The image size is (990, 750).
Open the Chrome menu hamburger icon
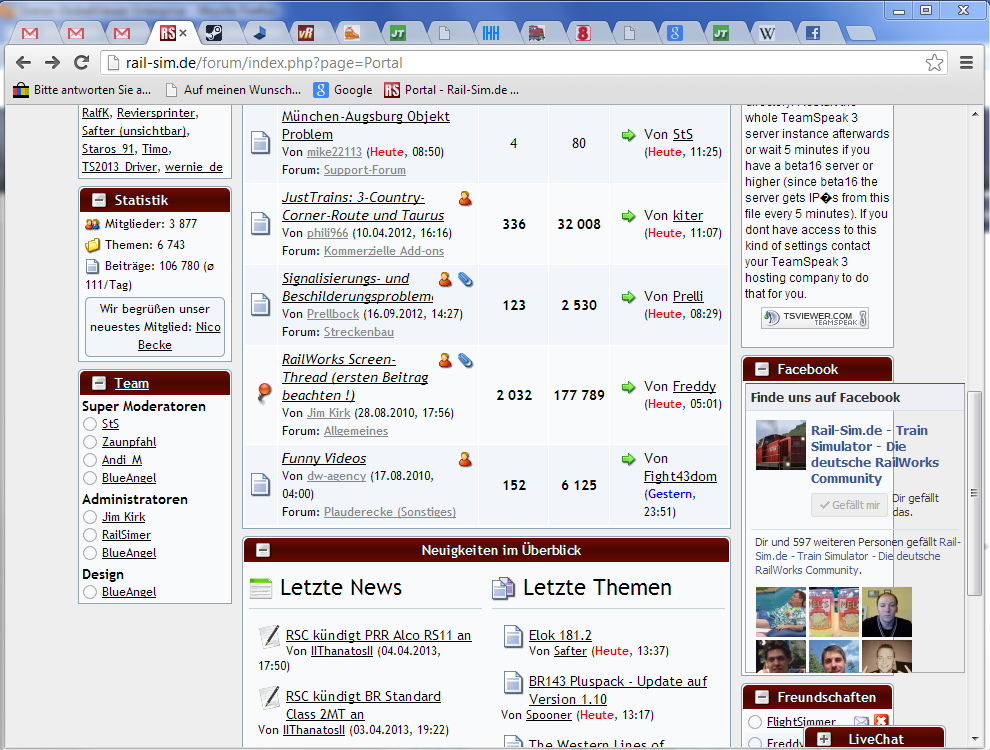pos(966,62)
